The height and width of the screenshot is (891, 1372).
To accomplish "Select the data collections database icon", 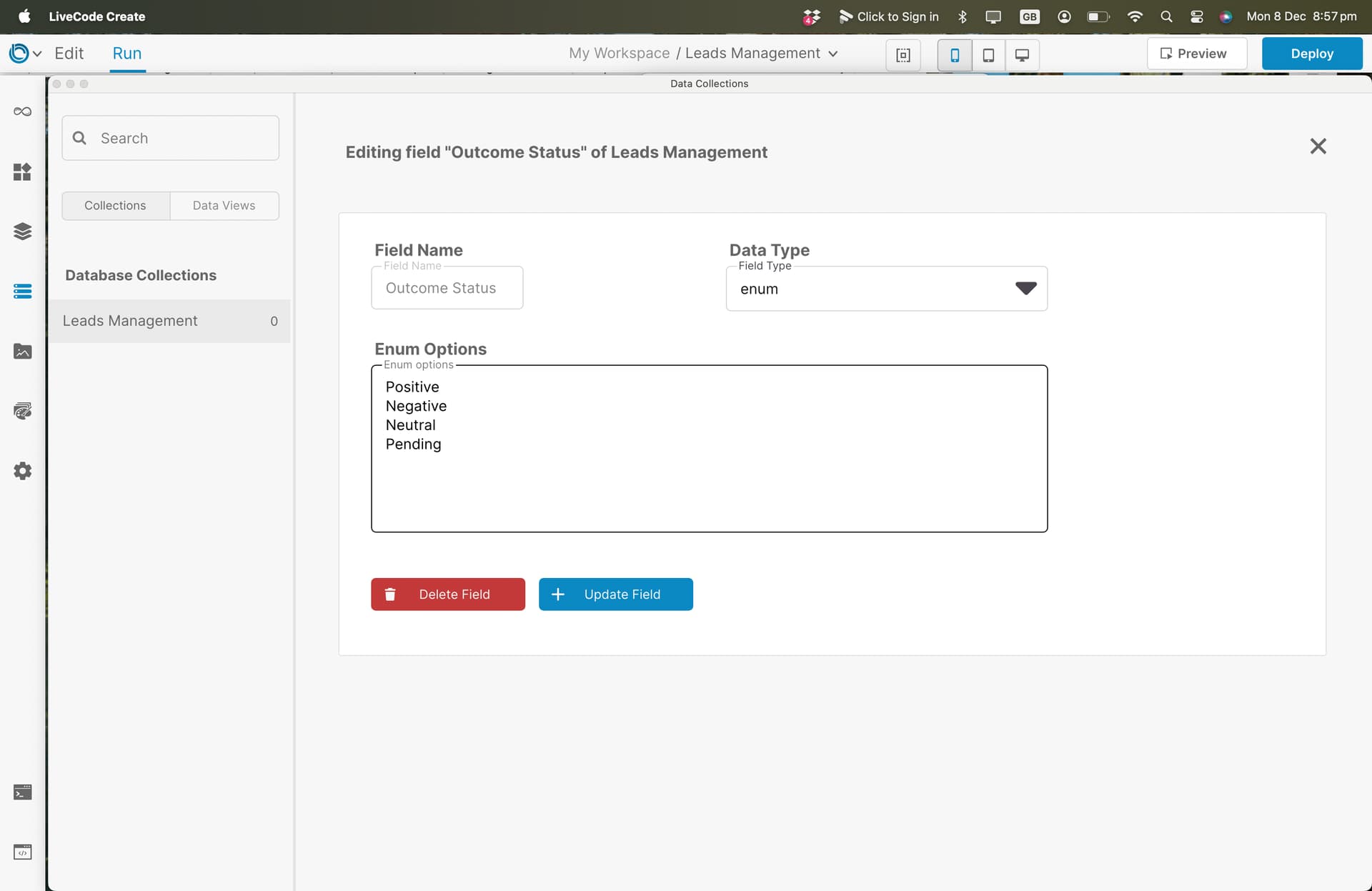I will point(22,292).
